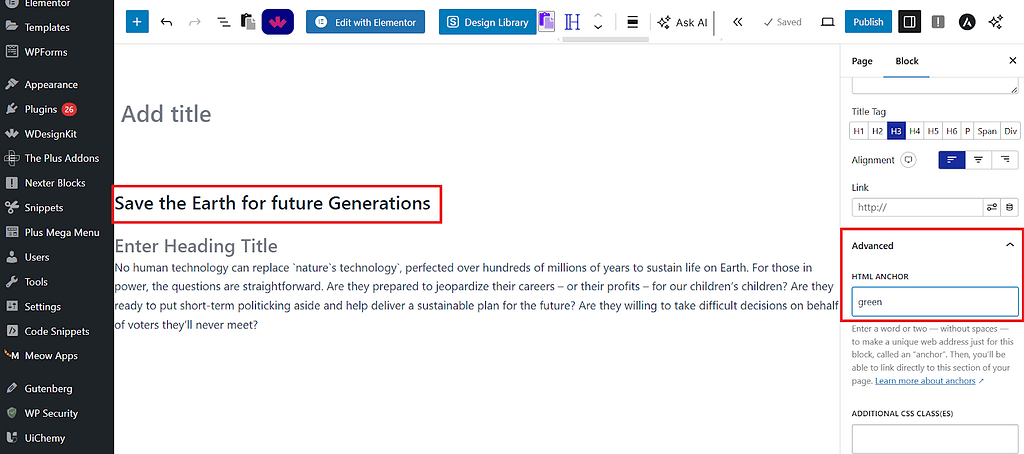The height and width of the screenshot is (454, 1024).
Task: Choose right alignment option
Action: click(1005, 160)
